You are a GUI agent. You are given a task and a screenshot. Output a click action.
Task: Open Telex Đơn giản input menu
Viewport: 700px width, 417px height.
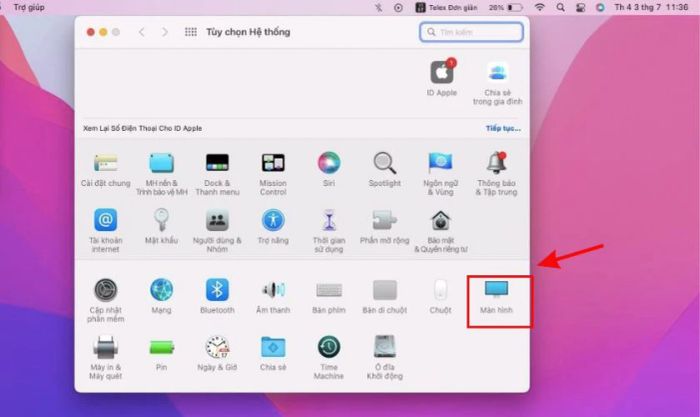(x=446, y=7)
